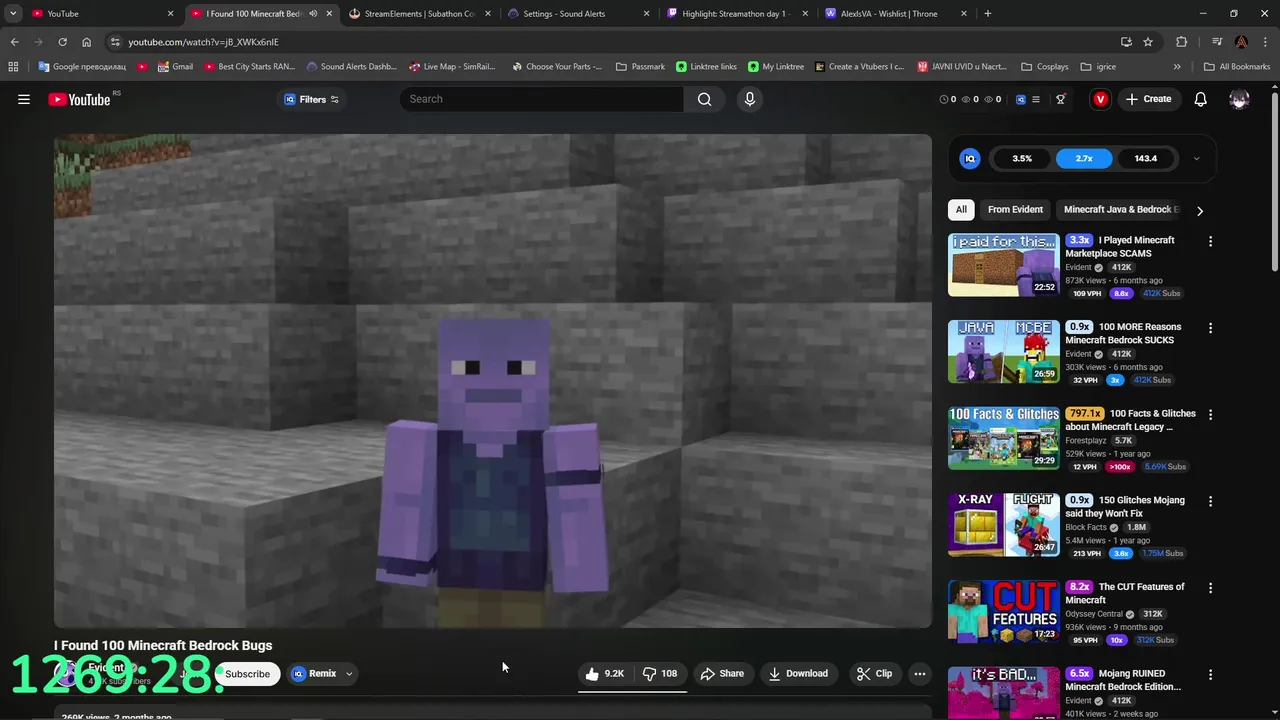
Task: Open options for 100 Facts & Glitches video
Action: (1210, 414)
